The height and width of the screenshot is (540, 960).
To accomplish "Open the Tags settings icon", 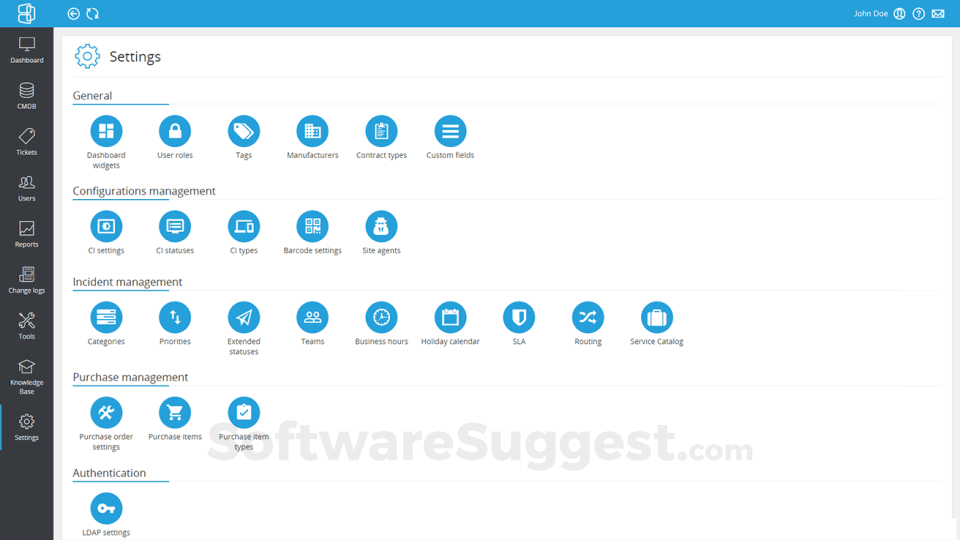I will pyautogui.click(x=244, y=132).
